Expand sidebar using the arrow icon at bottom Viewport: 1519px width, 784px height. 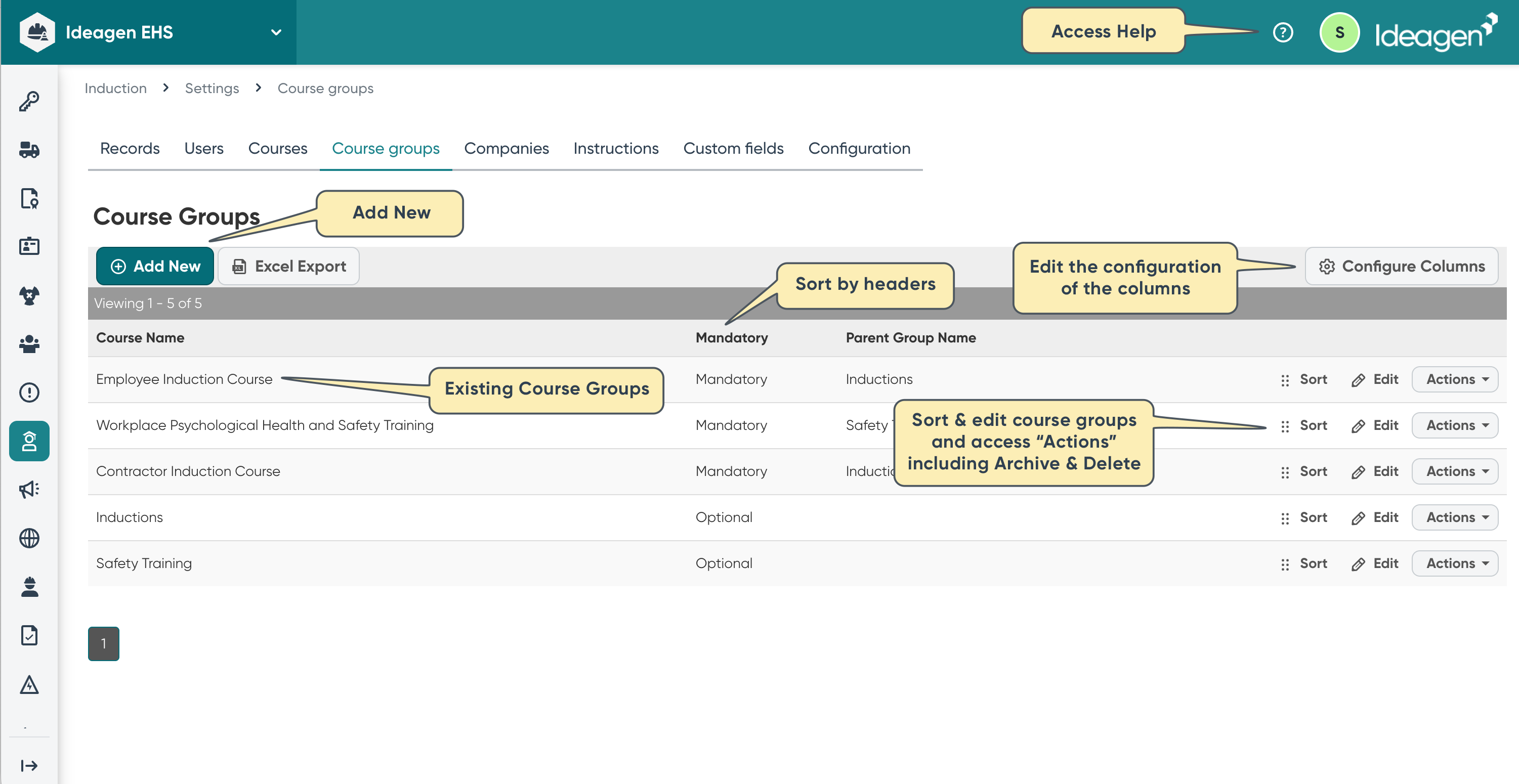click(29, 765)
